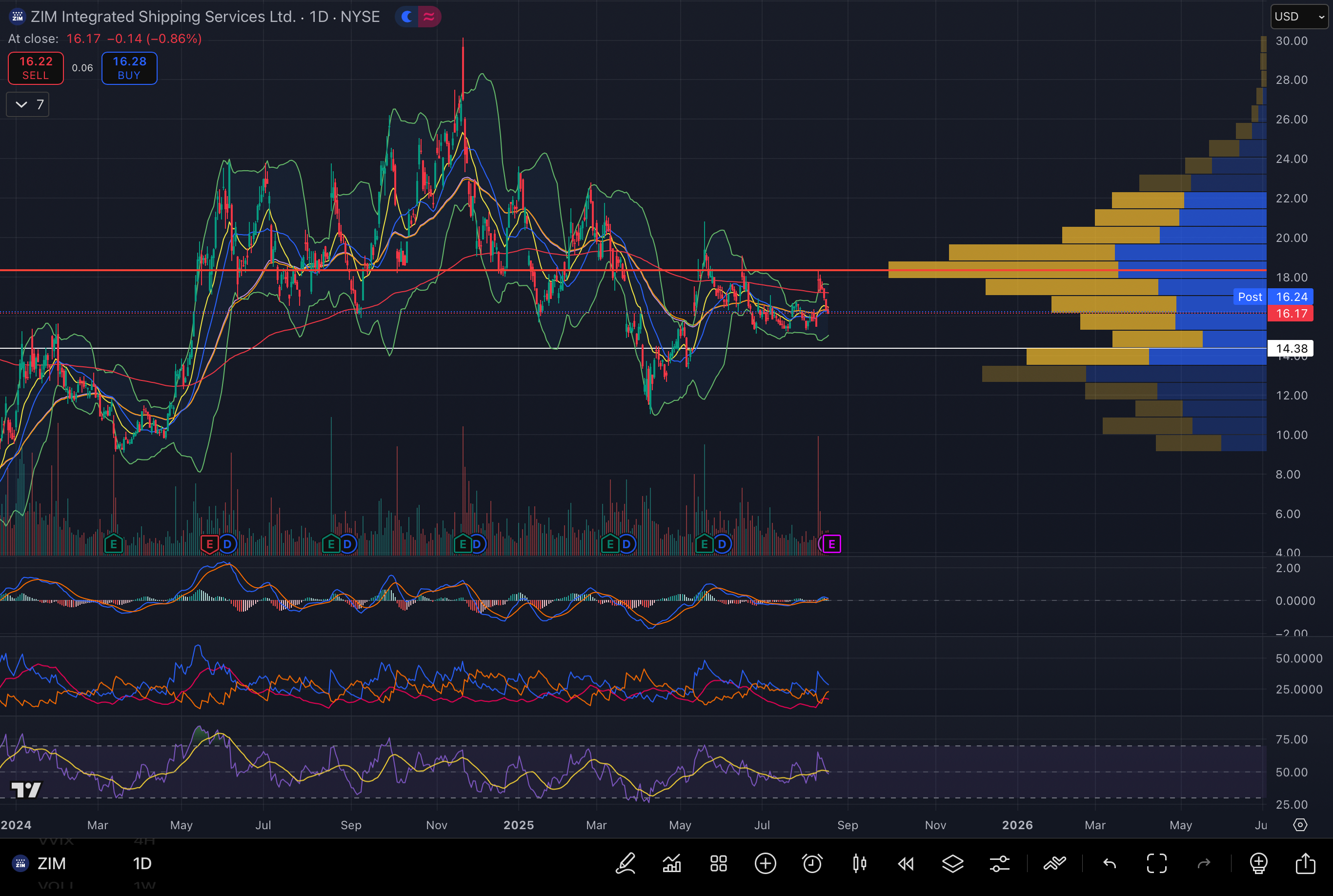This screenshot has height=896, width=1333.
Task: Click the bar replay rewind icon
Action: point(906,863)
